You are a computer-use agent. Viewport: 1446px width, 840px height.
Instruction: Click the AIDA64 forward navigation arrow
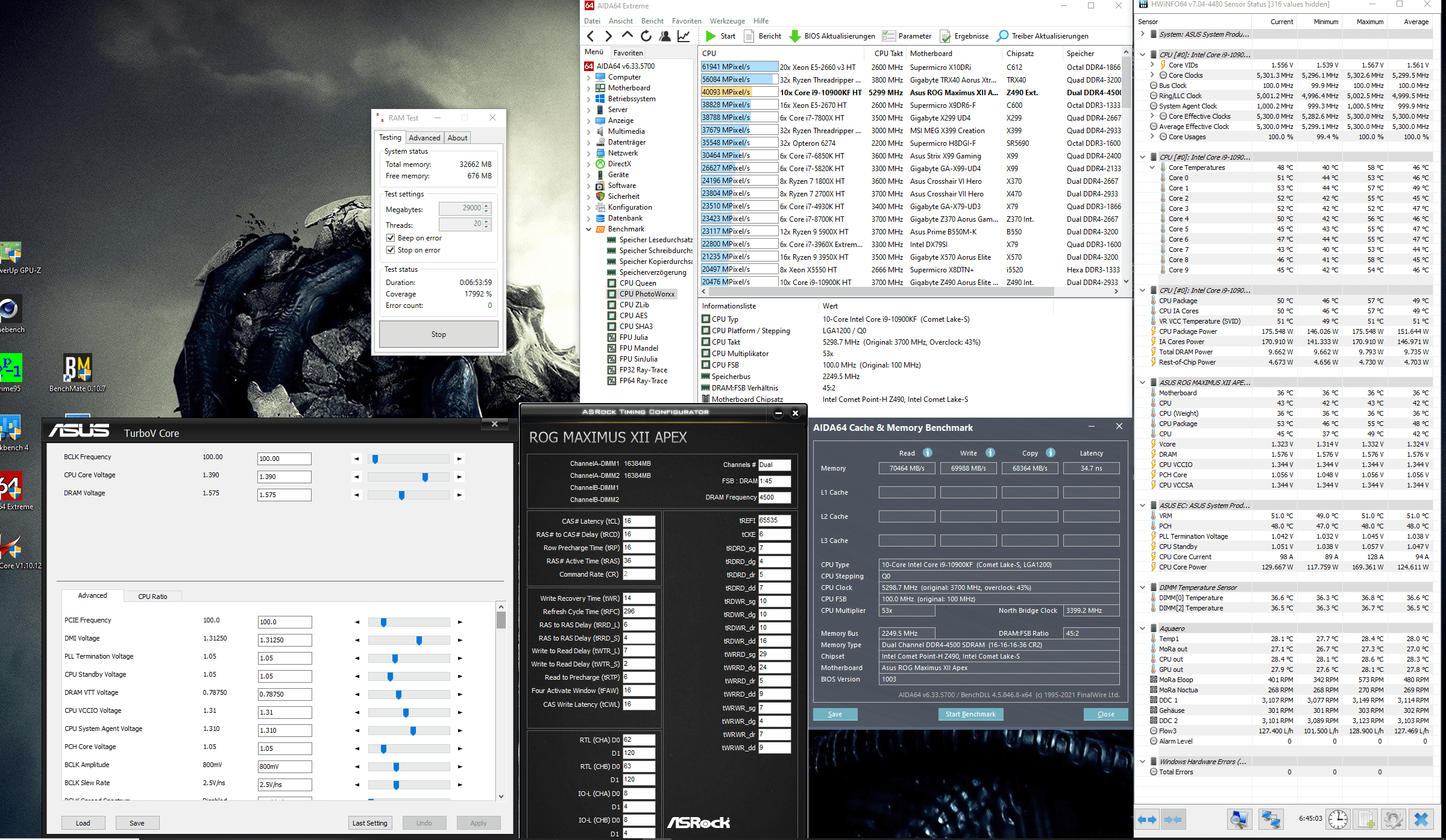click(x=609, y=36)
